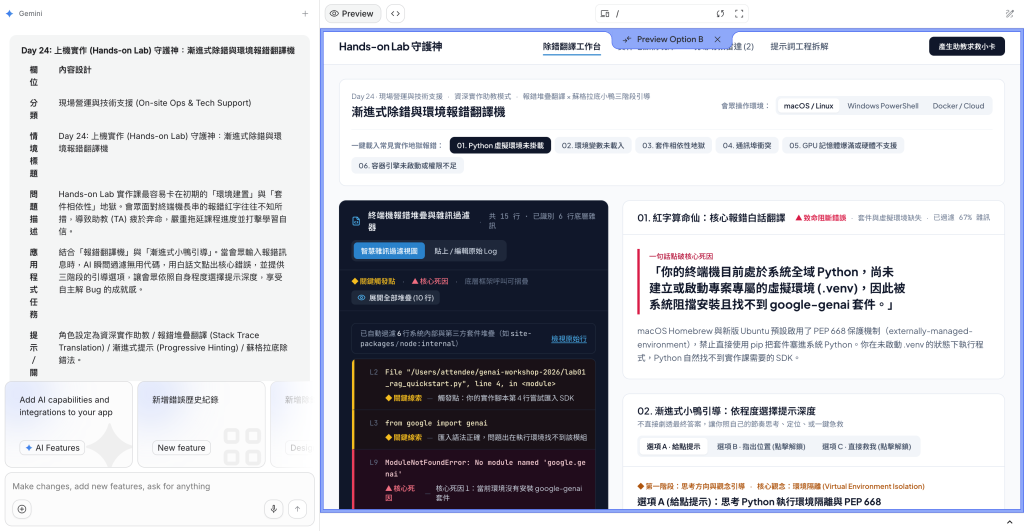The height and width of the screenshot is (531, 1024).
Task: Select Docker / Cloud environment option
Action: [x=958, y=106]
